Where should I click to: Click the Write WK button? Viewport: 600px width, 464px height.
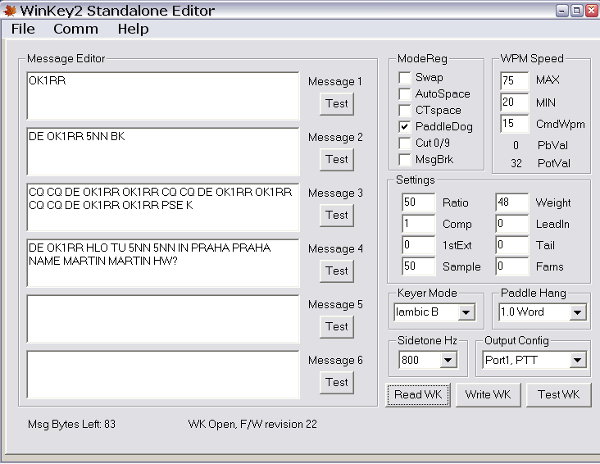tap(488, 395)
